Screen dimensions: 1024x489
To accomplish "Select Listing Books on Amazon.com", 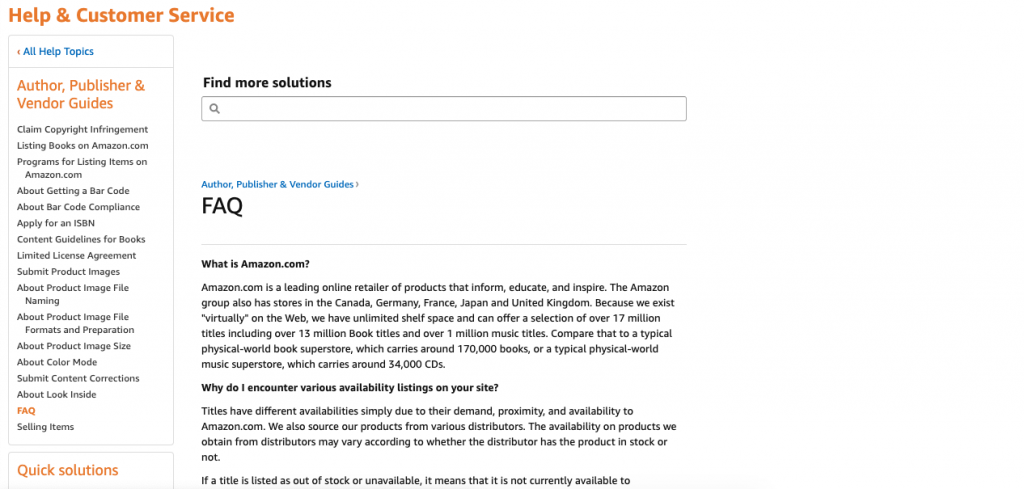I will tap(82, 145).
